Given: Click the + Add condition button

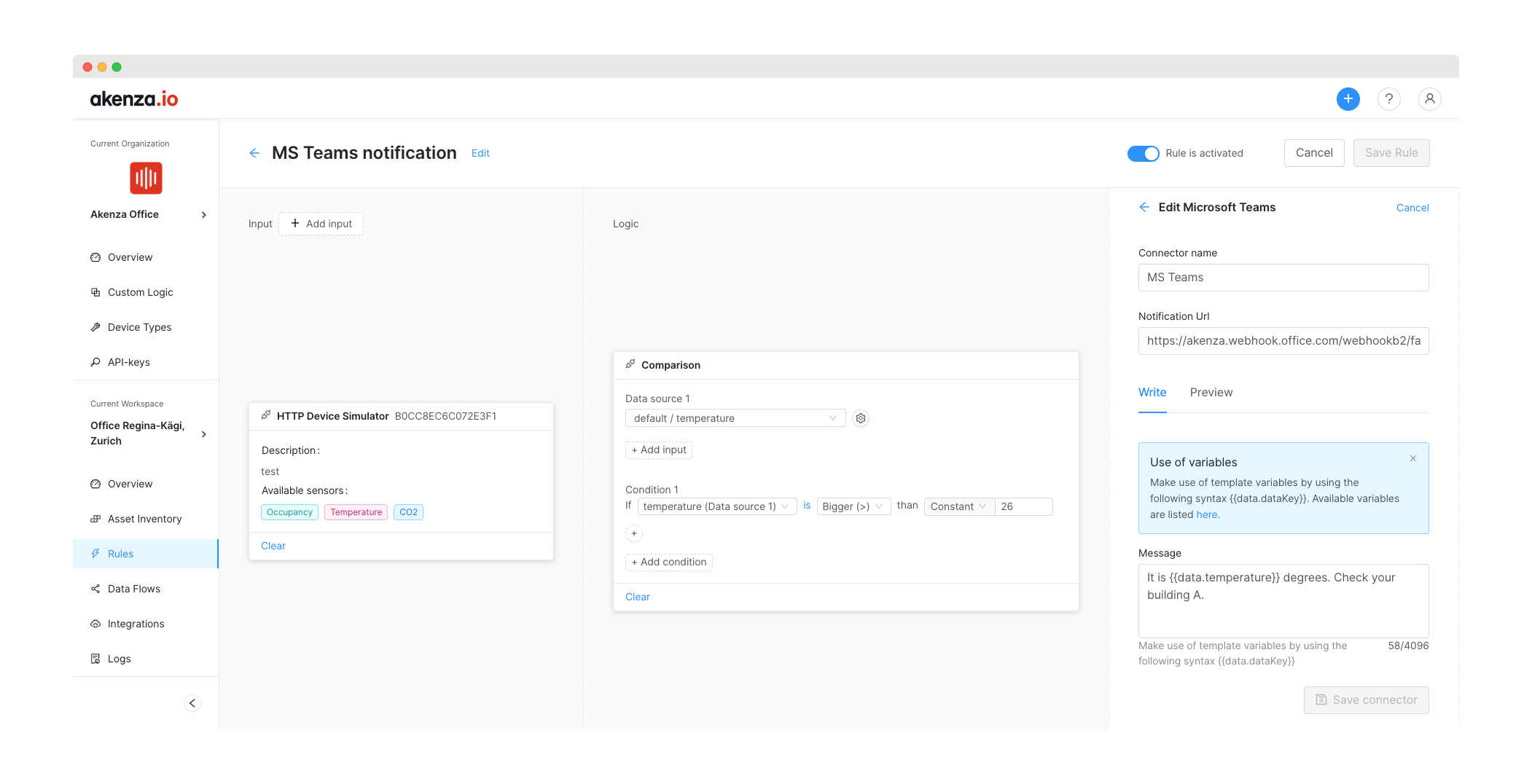Looking at the screenshot, I should pos(669,562).
